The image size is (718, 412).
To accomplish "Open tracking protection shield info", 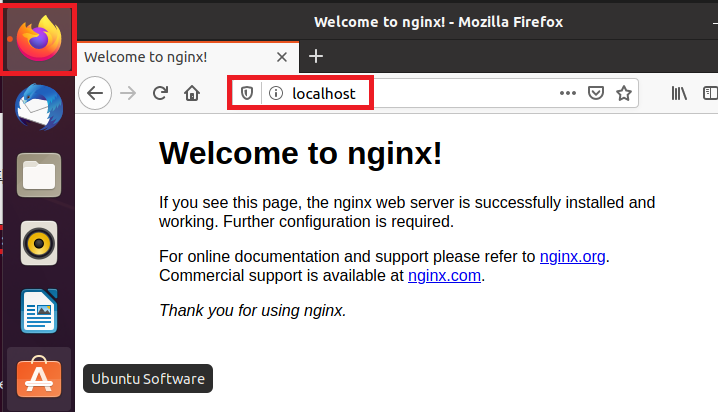I will coord(247,93).
